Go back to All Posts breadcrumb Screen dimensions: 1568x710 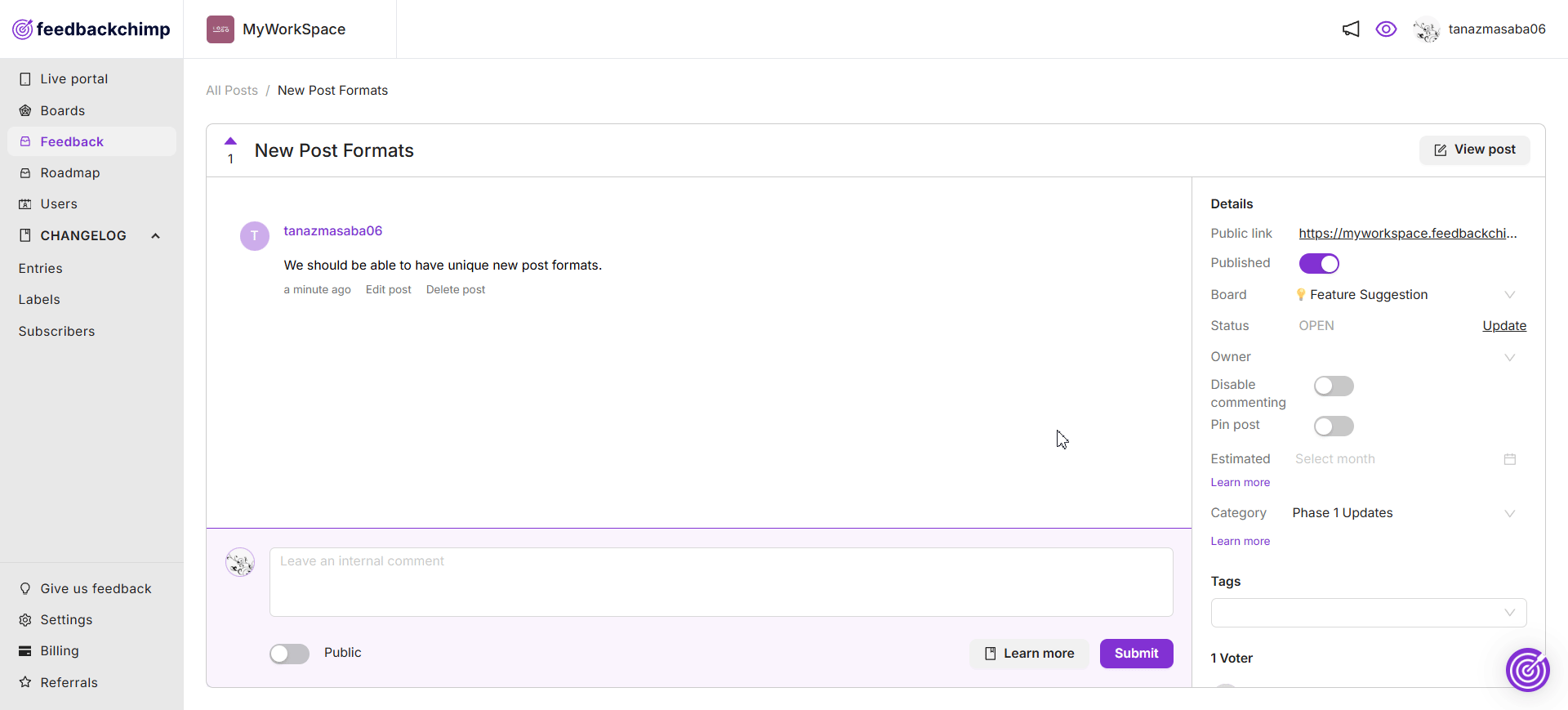[x=232, y=91]
